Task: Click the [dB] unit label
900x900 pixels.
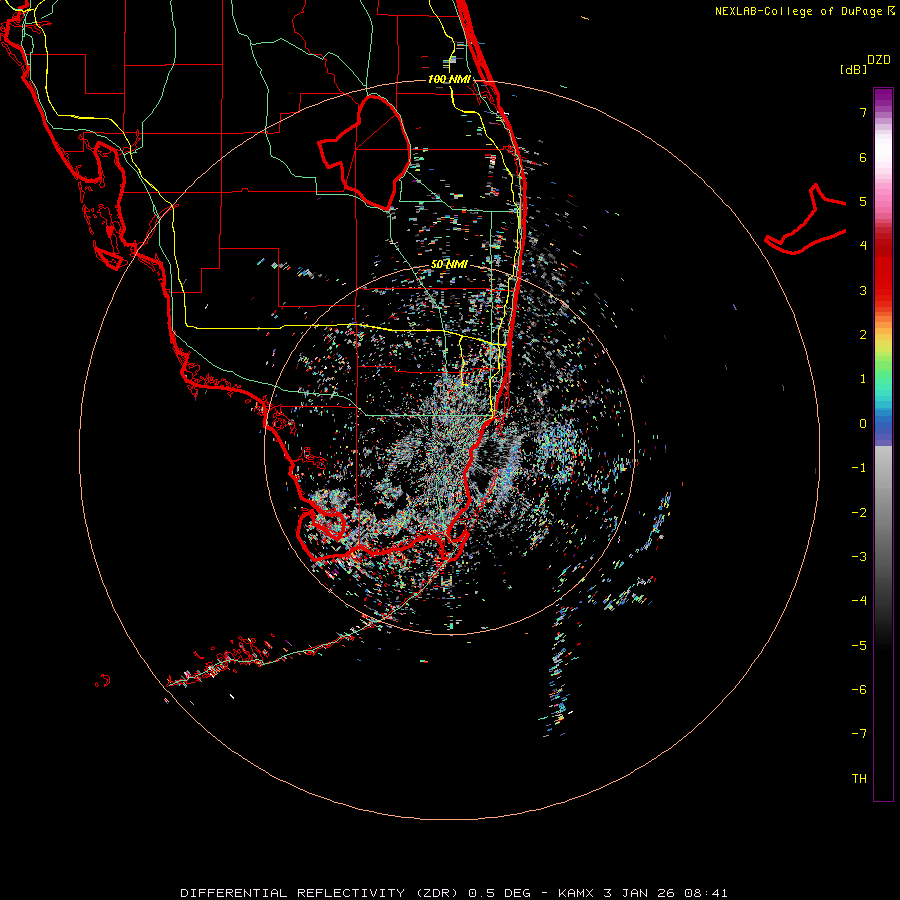Action: (853, 69)
